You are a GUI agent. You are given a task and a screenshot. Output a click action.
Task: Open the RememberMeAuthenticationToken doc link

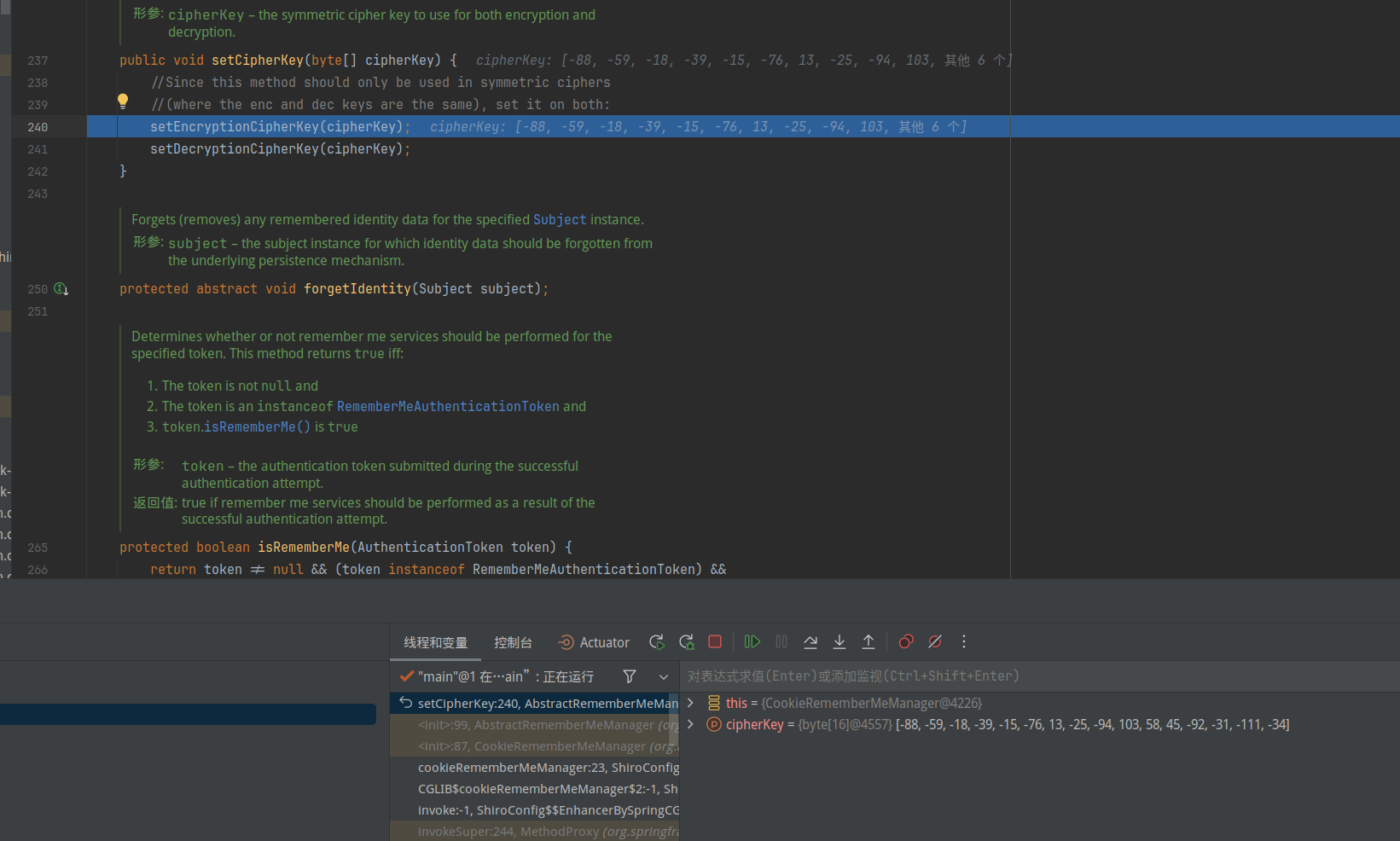point(448,407)
